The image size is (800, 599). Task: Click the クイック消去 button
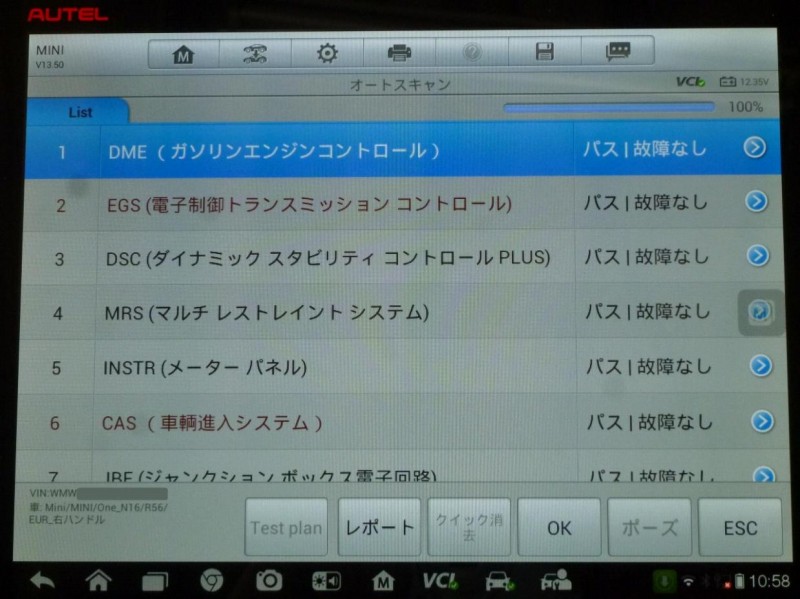point(469,527)
